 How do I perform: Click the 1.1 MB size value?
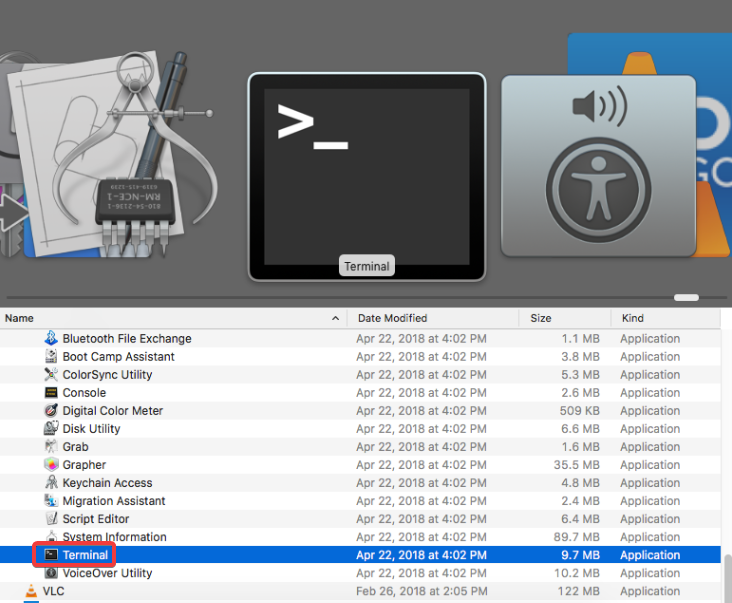[x=580, y=338]
